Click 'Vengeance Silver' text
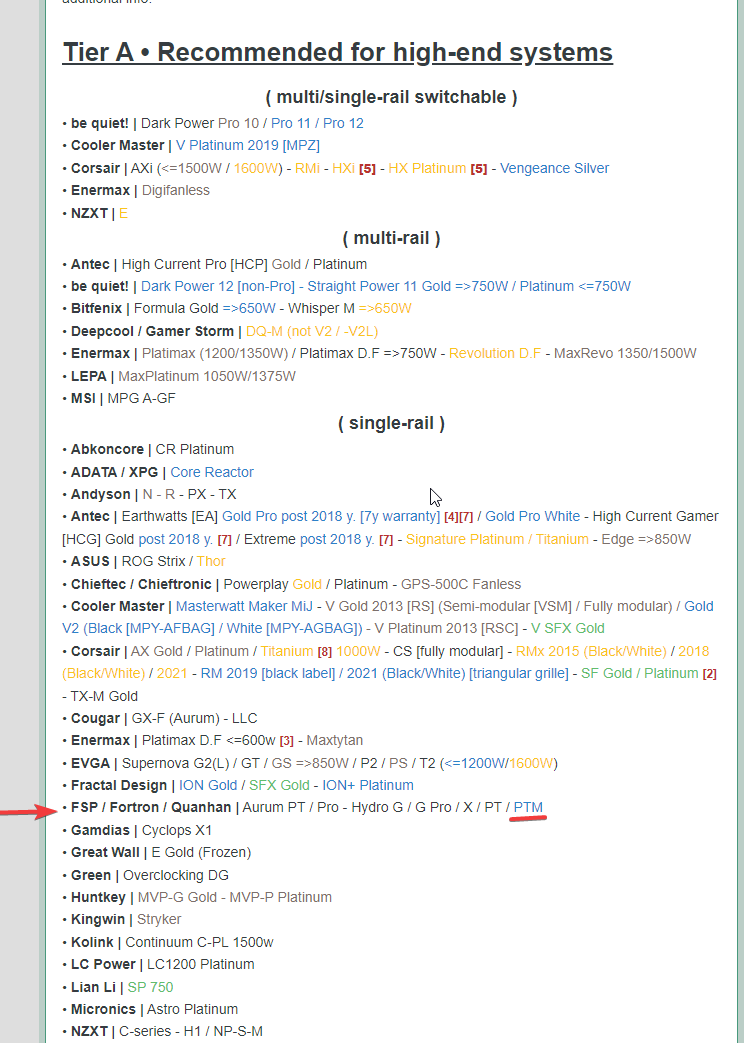 click(x=554, y=168)
